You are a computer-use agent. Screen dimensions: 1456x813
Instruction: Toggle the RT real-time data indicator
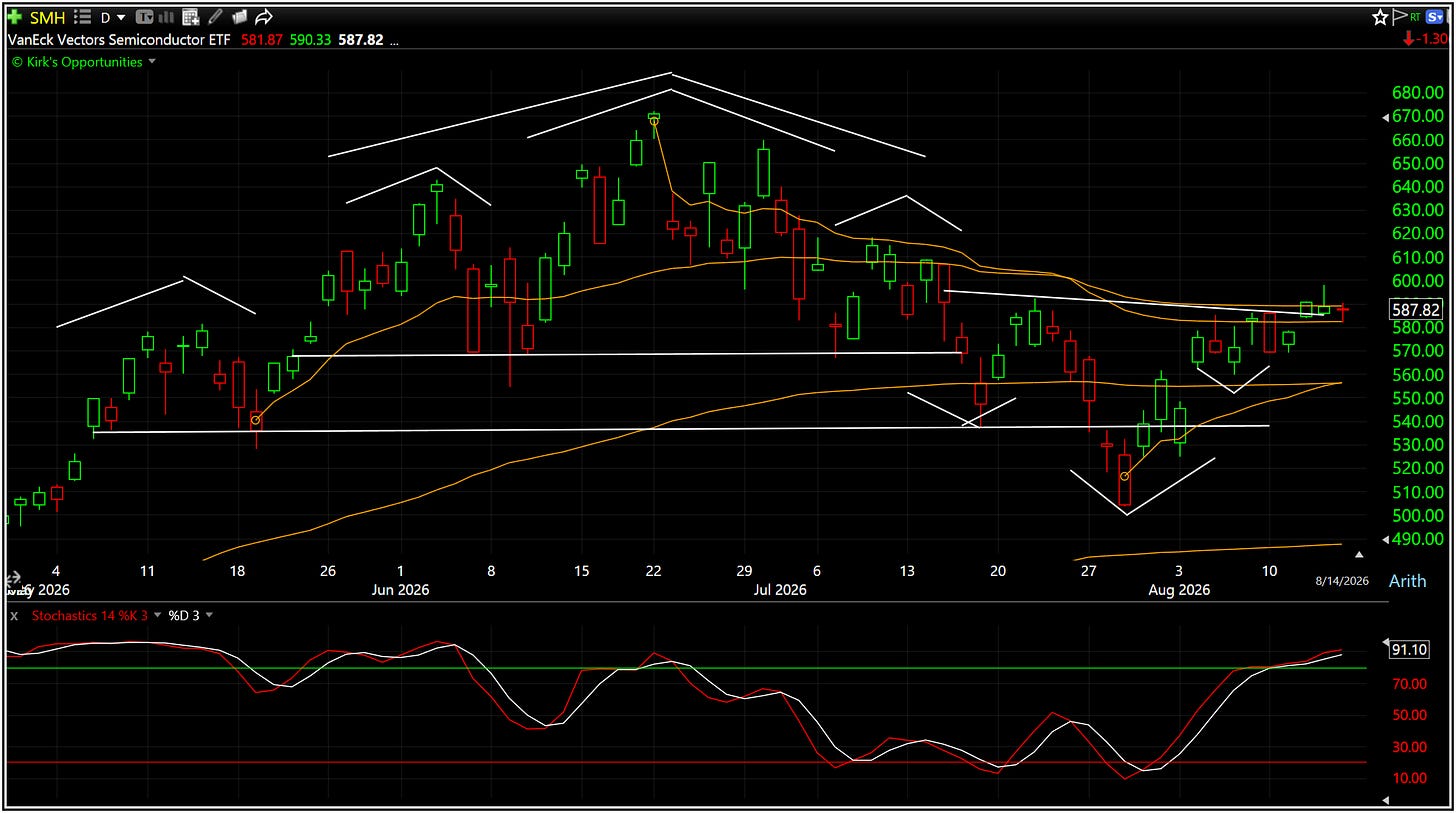pyautogui.click(x=1415, y=17)
